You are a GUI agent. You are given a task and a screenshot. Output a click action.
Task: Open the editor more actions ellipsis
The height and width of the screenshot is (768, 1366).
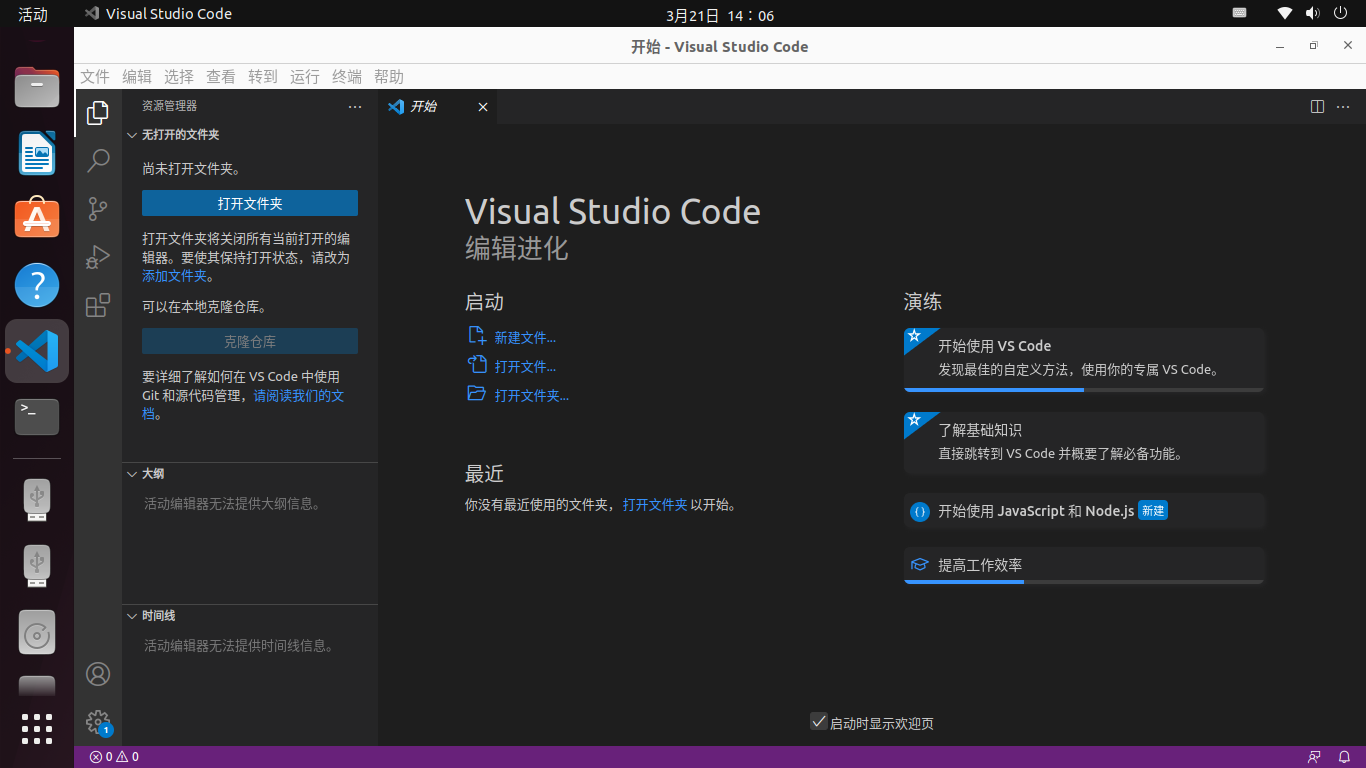click(1345, 106)
